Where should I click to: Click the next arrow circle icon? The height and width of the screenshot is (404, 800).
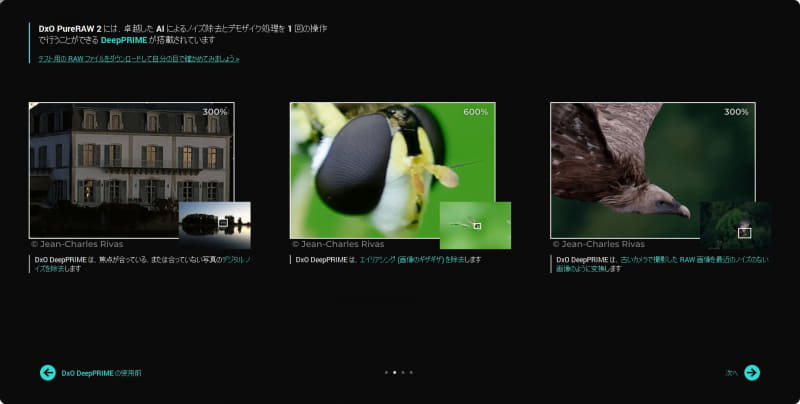click(752, 373)
